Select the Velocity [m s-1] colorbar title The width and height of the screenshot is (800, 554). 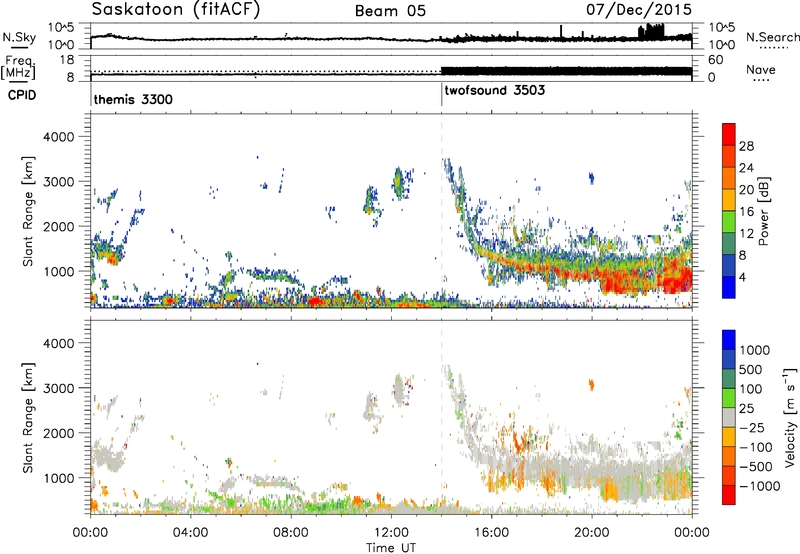(x=790, y=417)
